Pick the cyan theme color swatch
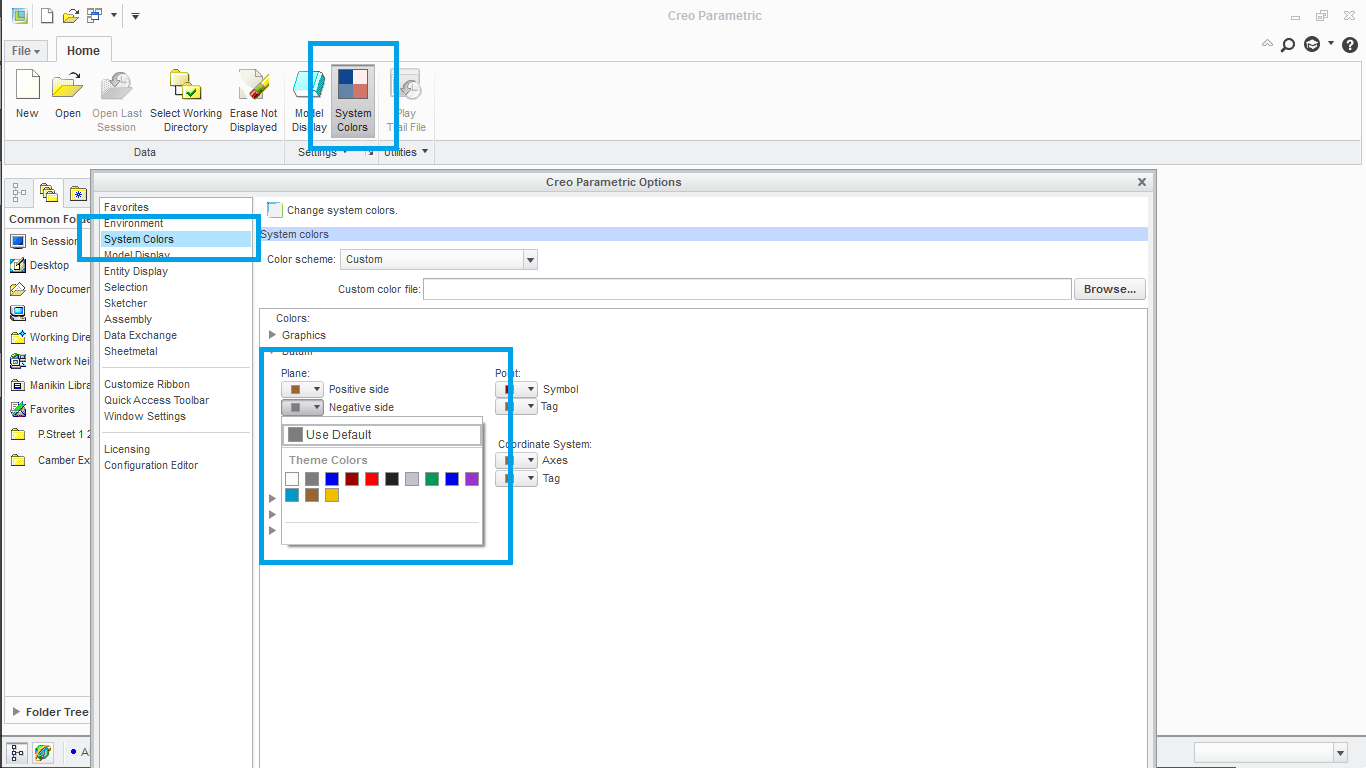Screen dimensions: 1366x768 (292, 495)
